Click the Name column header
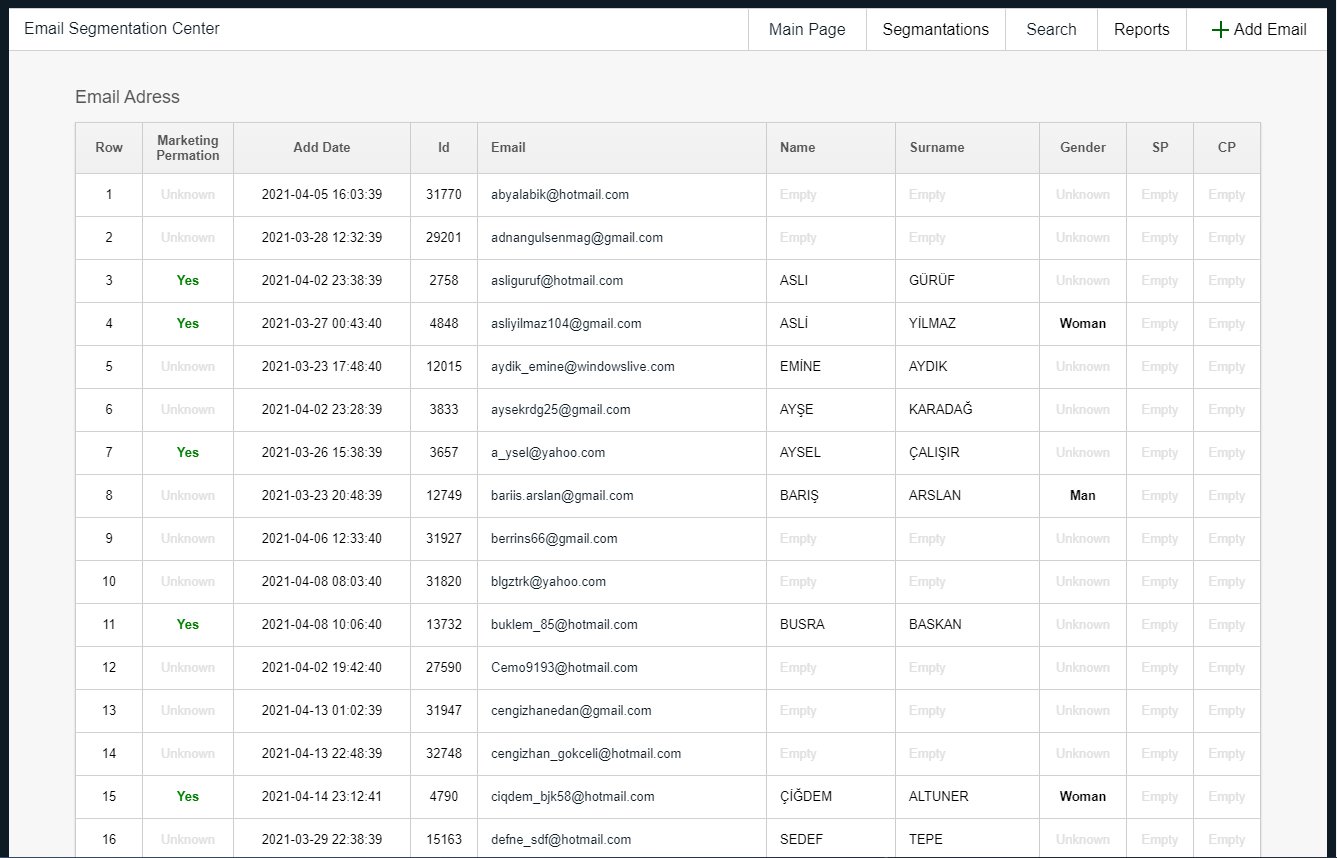Screen dimensions: 1337x858 (x=831, y=148)
